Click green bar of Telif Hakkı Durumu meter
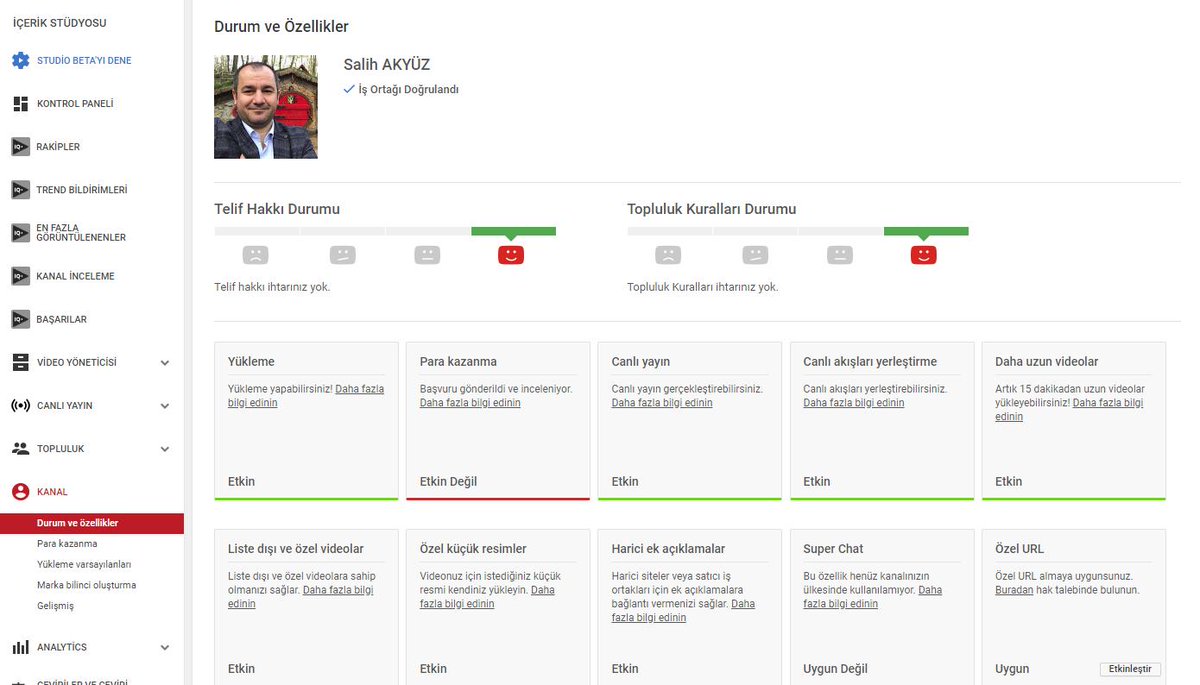The width and height of the screenshot is (1200, 685). pyautogui.click(x=513, y=231)
